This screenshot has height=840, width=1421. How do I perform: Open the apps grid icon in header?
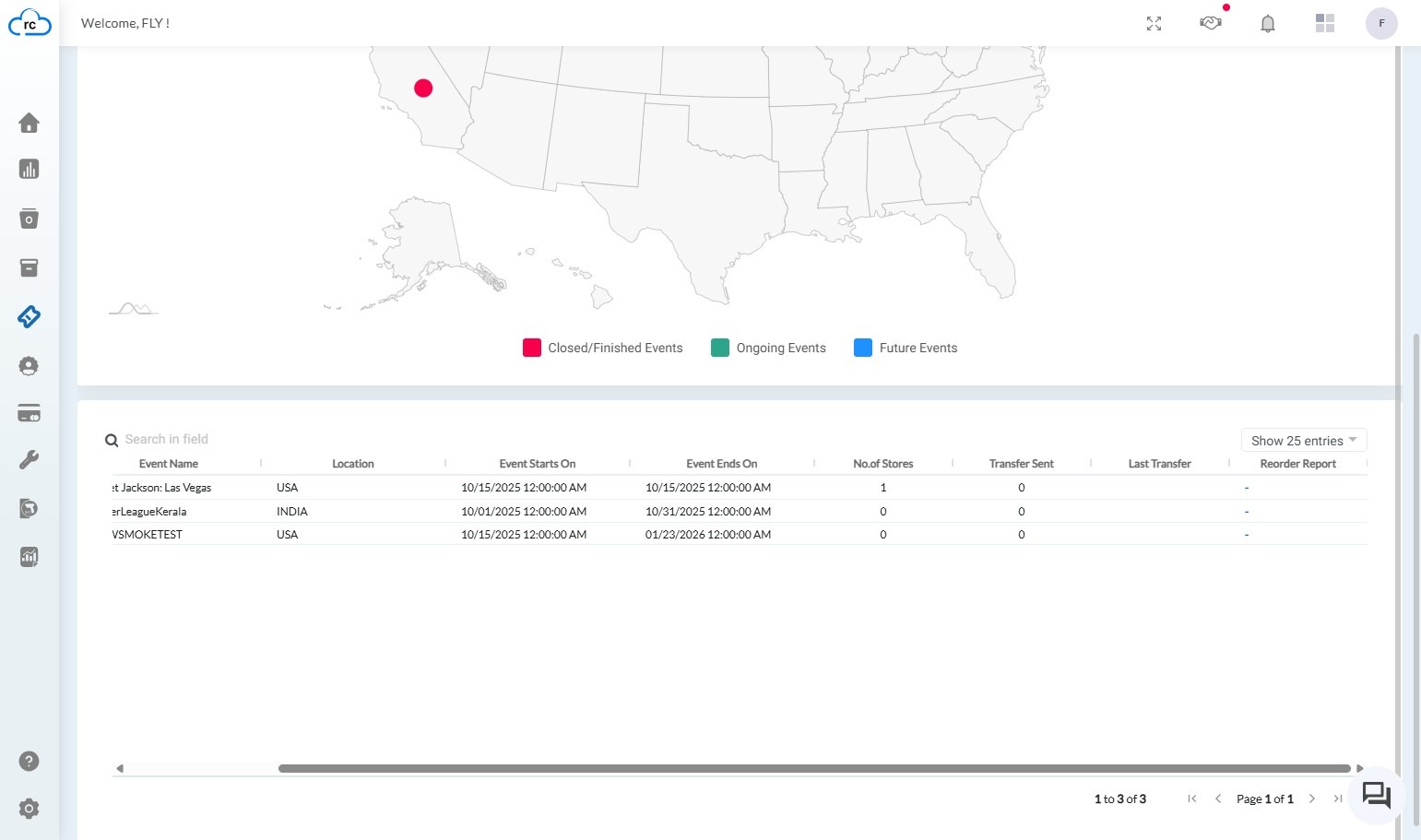click(x=1325, y=23)
